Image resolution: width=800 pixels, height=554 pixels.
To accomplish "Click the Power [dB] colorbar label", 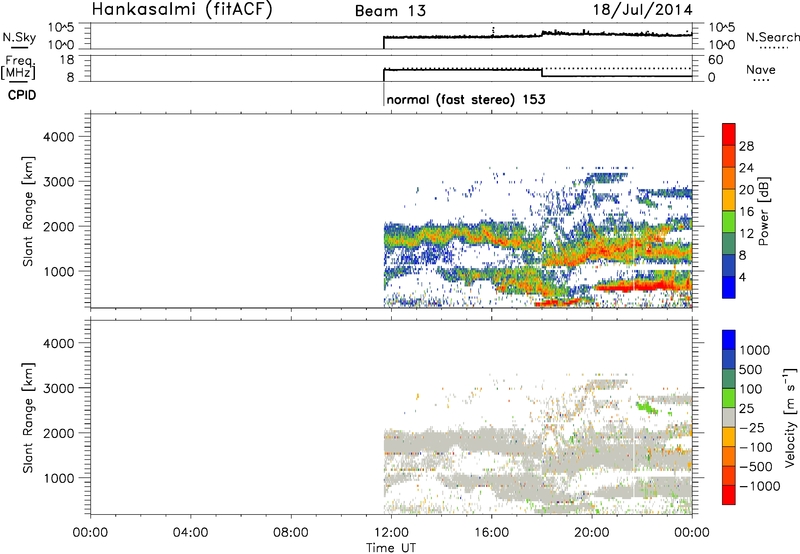I will 764,211.
